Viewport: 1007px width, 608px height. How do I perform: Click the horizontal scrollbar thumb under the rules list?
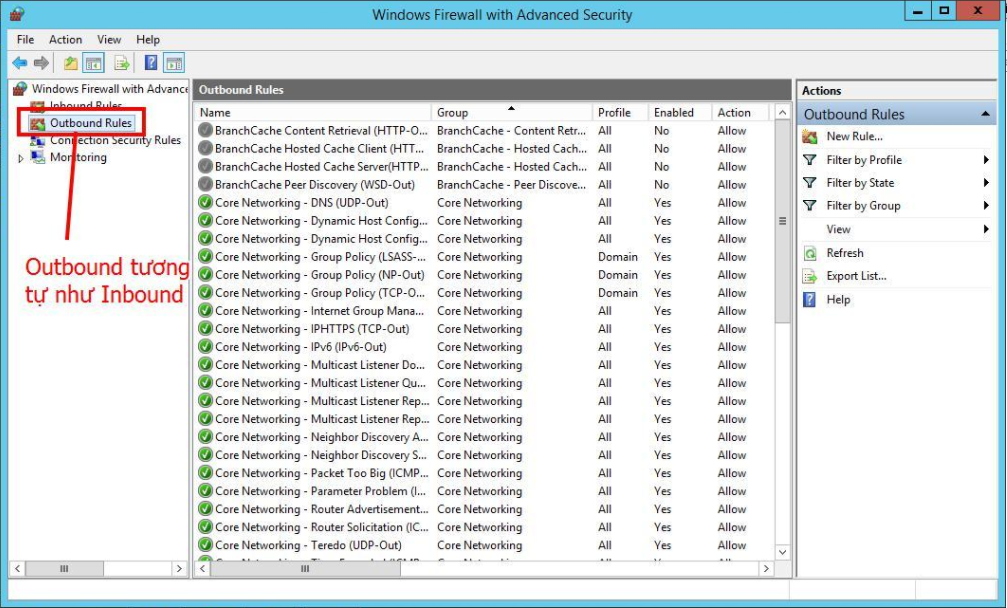(x=306, y=569)
